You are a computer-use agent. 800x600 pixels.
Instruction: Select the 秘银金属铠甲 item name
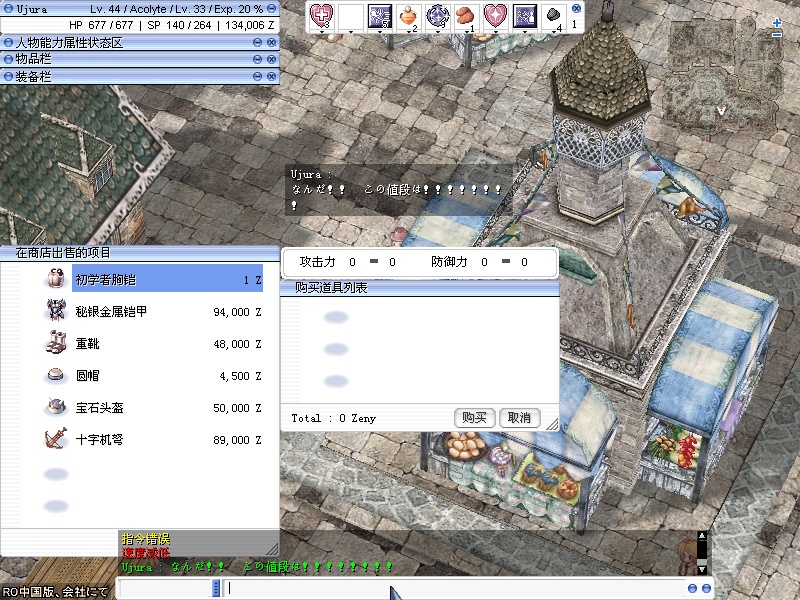click(111, 311)
